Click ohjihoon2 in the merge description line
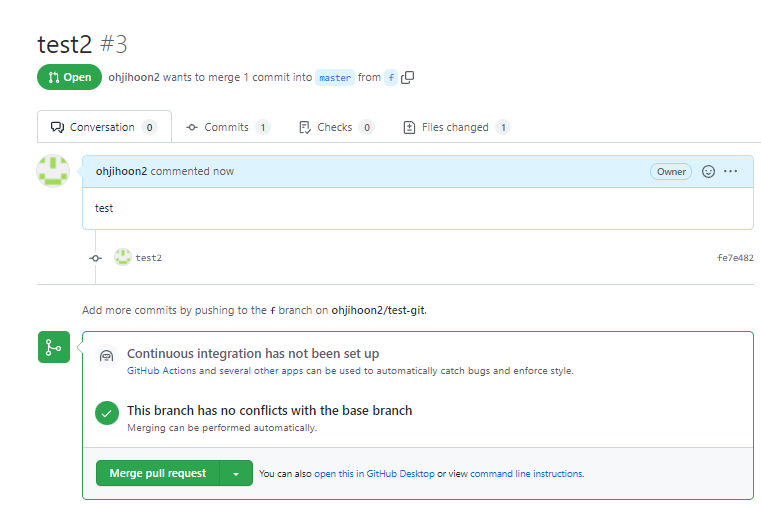761x505 pixels. 134,77
